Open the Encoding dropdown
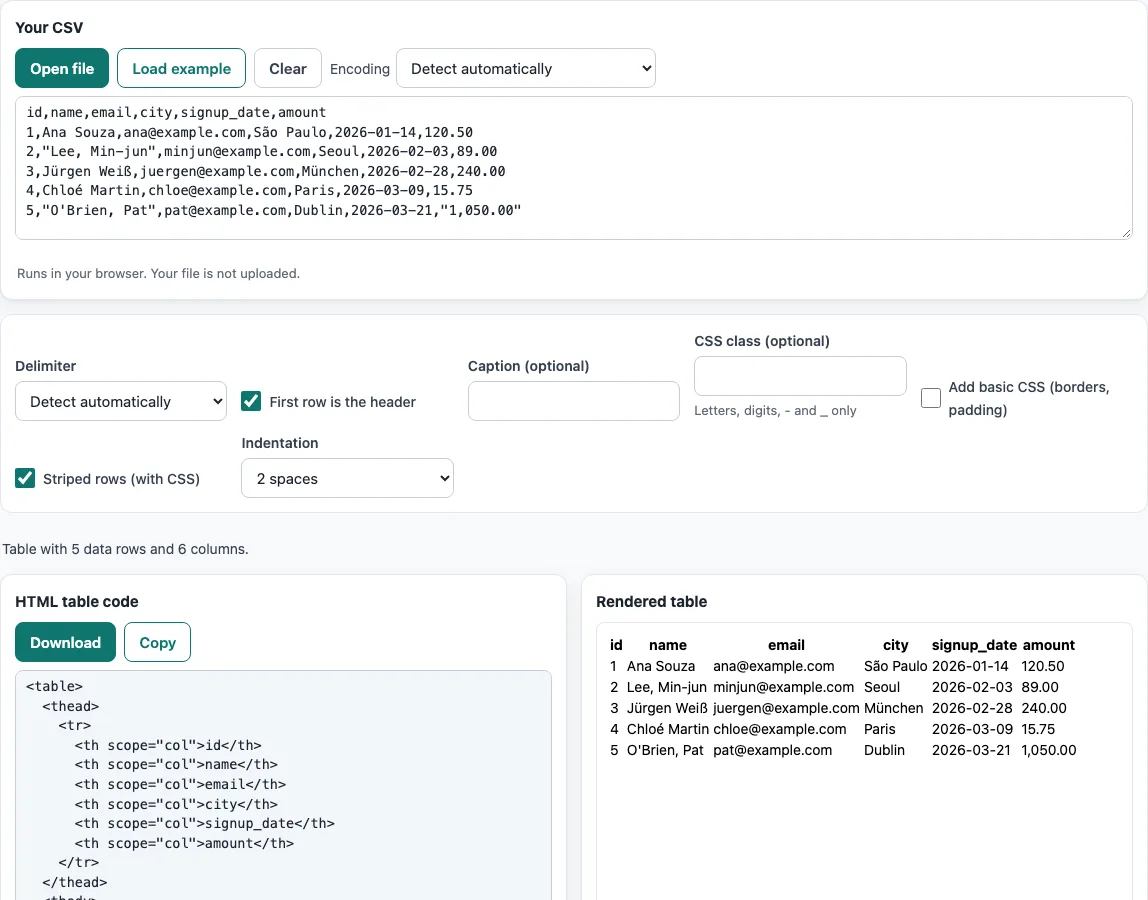This screenshot has height=900, width=1148. coord(526,68)
